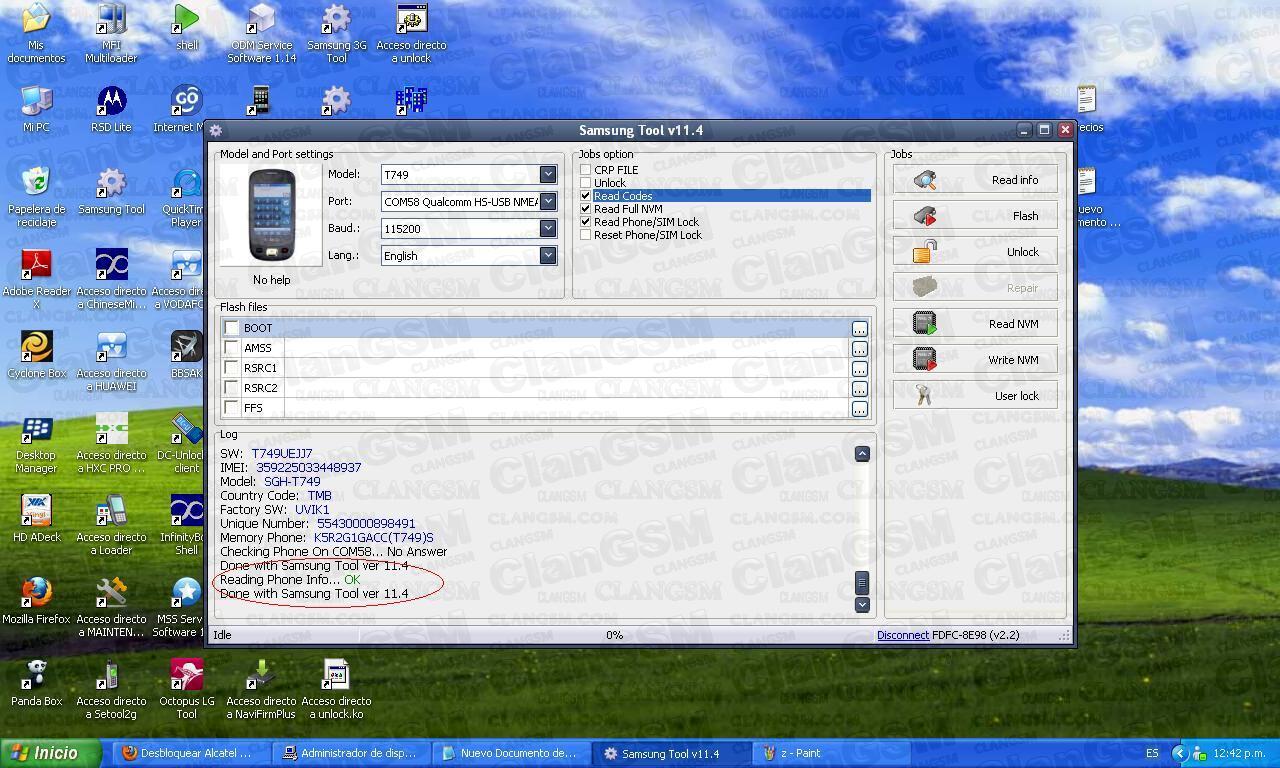
Task: Click the Unlock button in Jobs panel
Action: pos(975,252)
